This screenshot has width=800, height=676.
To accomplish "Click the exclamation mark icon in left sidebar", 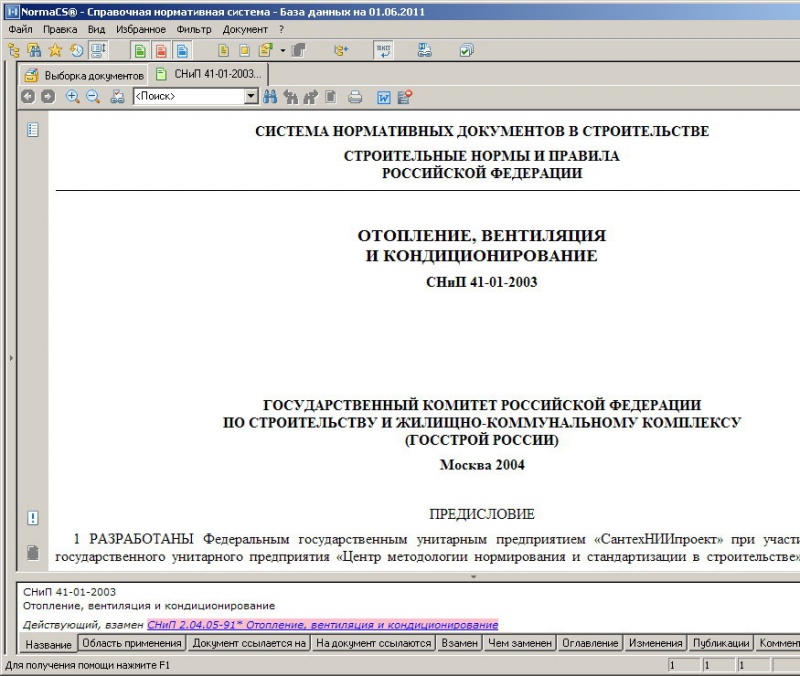I will click(32, 517).
